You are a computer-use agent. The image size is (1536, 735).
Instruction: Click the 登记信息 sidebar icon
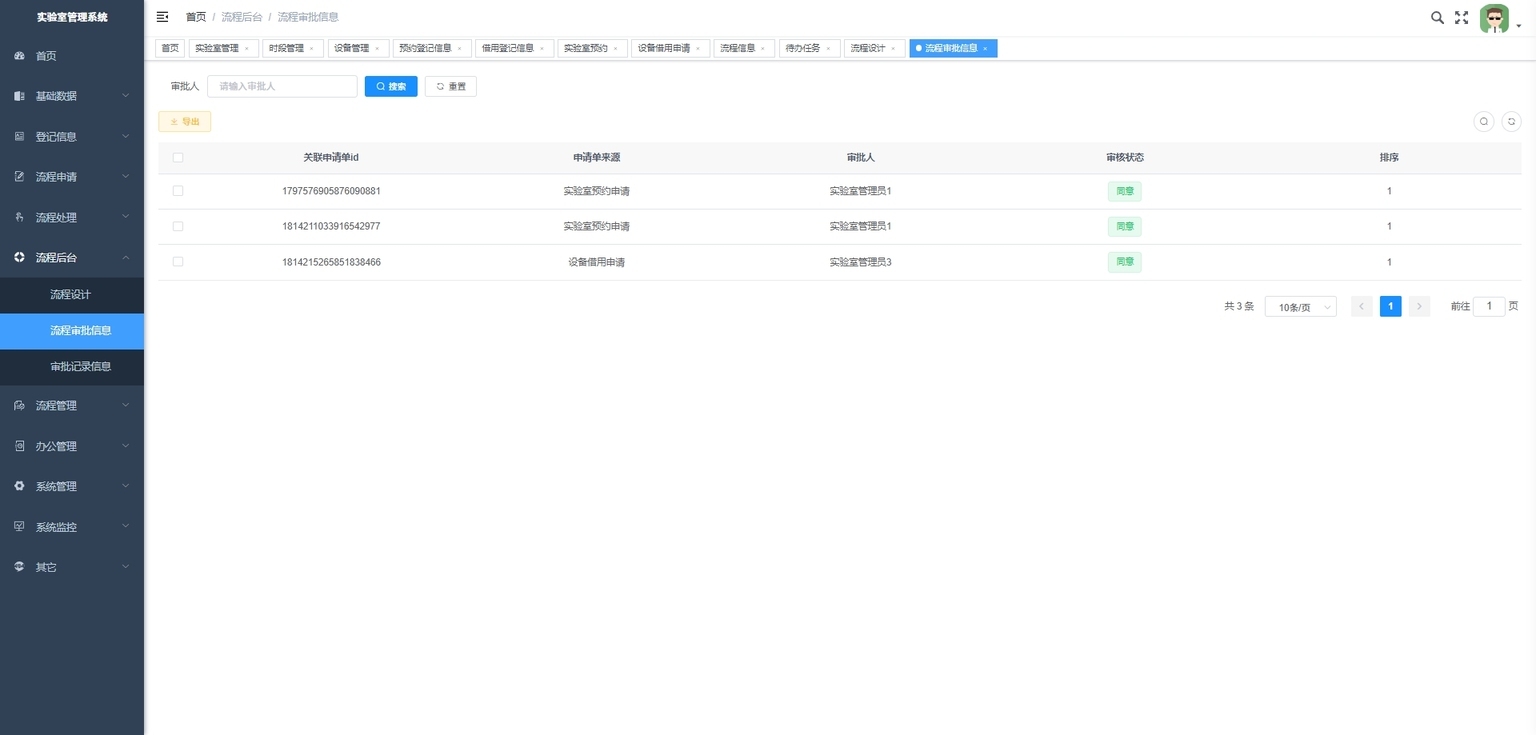pyautogui.click(x=19, y=136)
